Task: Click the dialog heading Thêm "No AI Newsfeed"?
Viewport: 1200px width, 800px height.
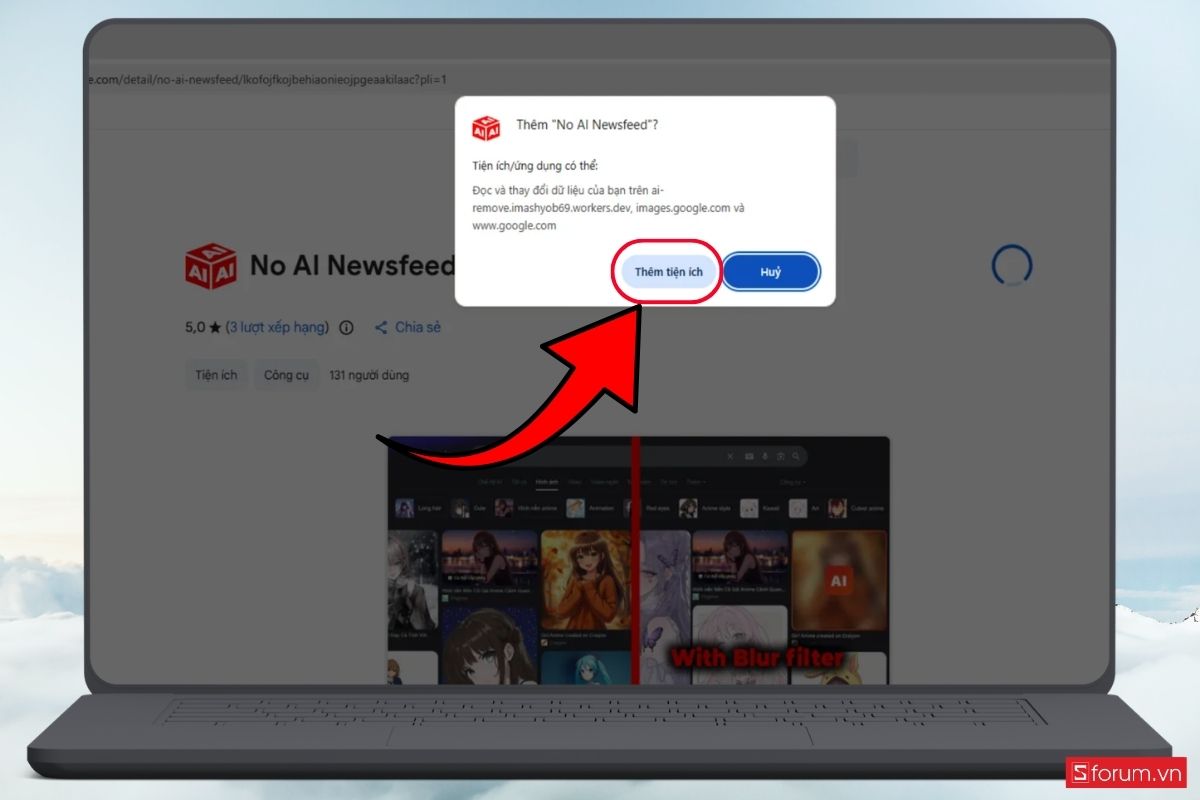Action: click(x=587, y=125)
